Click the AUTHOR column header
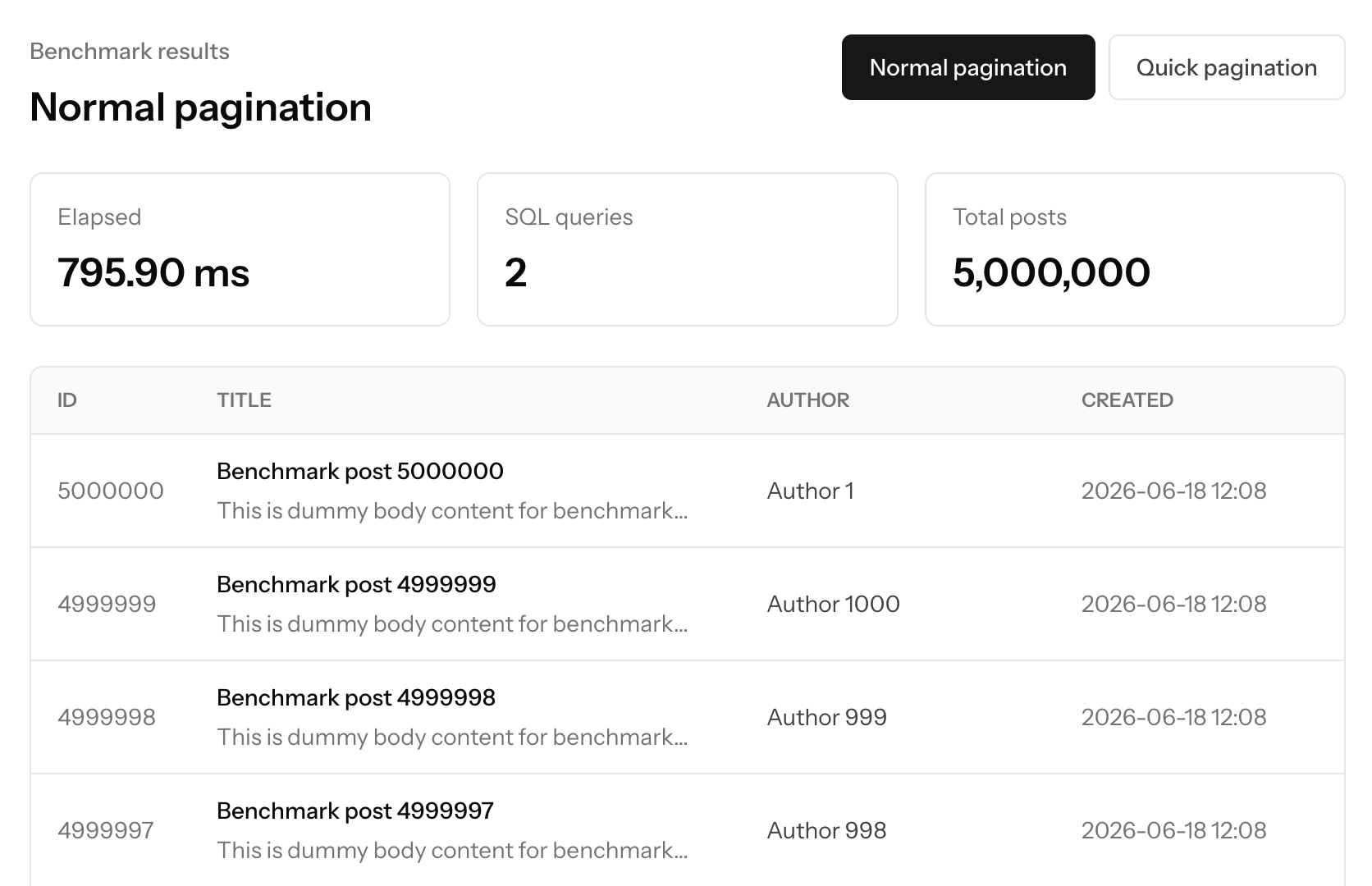The height and width of the screenshot is (886, 1372). point(808,400)
